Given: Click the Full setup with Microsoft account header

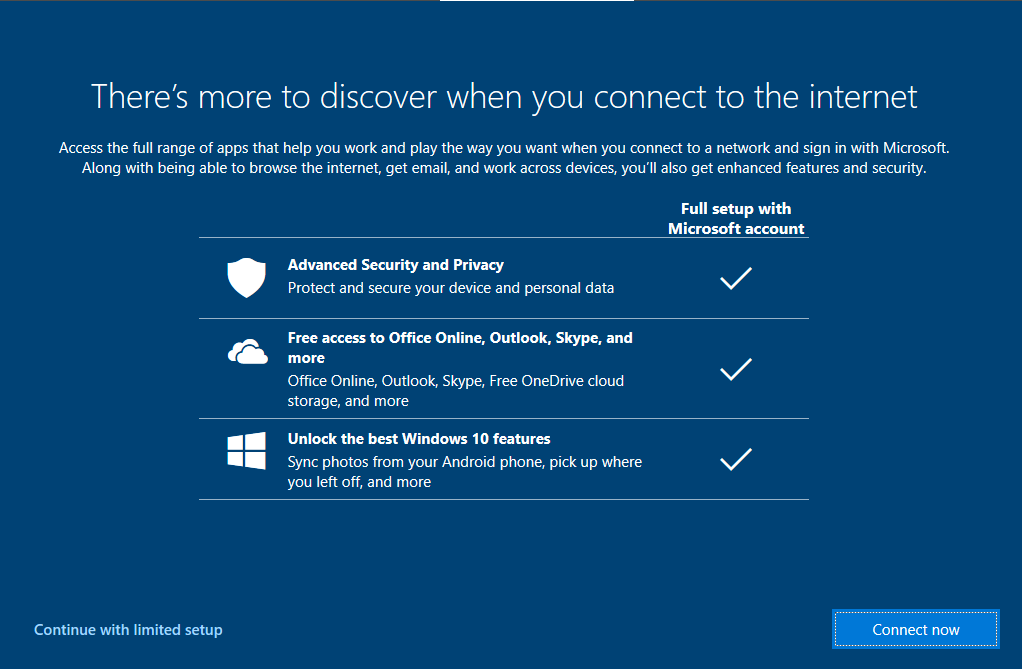Looking at the screenshot, I should pos(736,219).
